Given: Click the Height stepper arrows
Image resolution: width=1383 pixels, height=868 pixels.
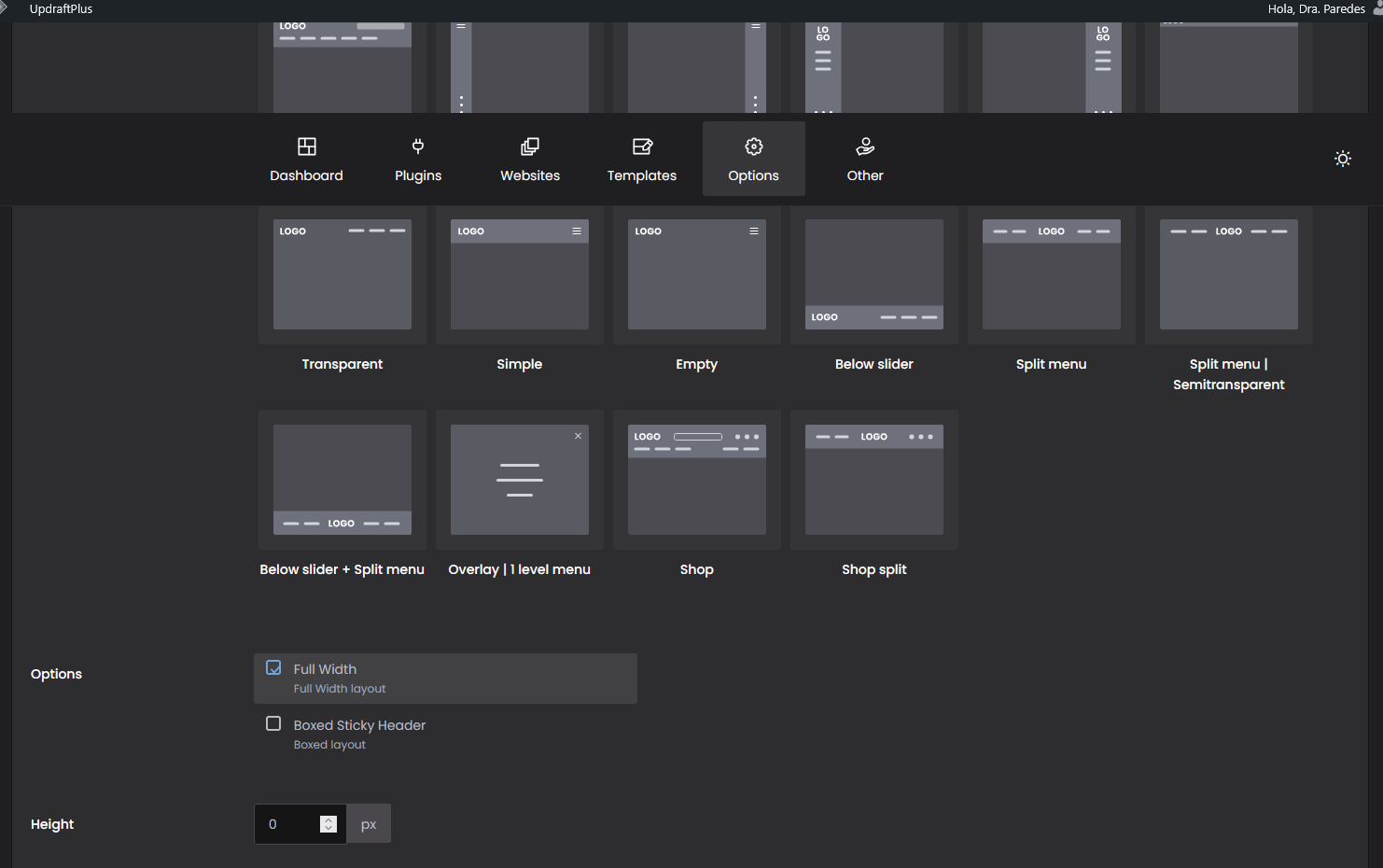Looking at the screenshot, I should tap(328, 824).
